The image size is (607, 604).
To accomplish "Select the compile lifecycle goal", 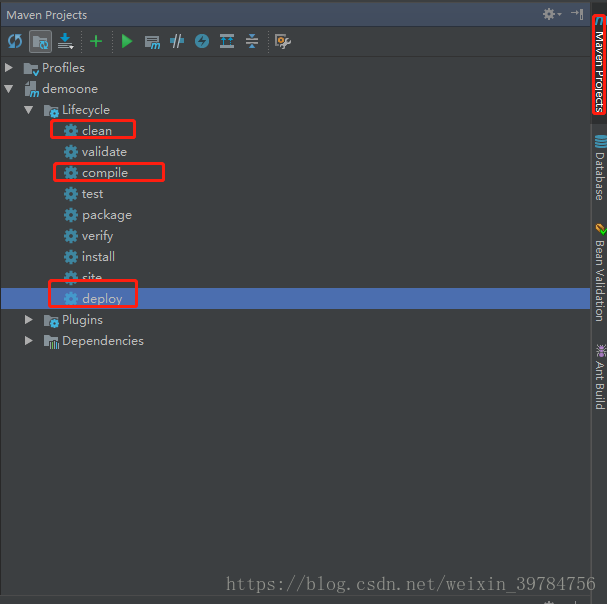I will pos(105,173).
